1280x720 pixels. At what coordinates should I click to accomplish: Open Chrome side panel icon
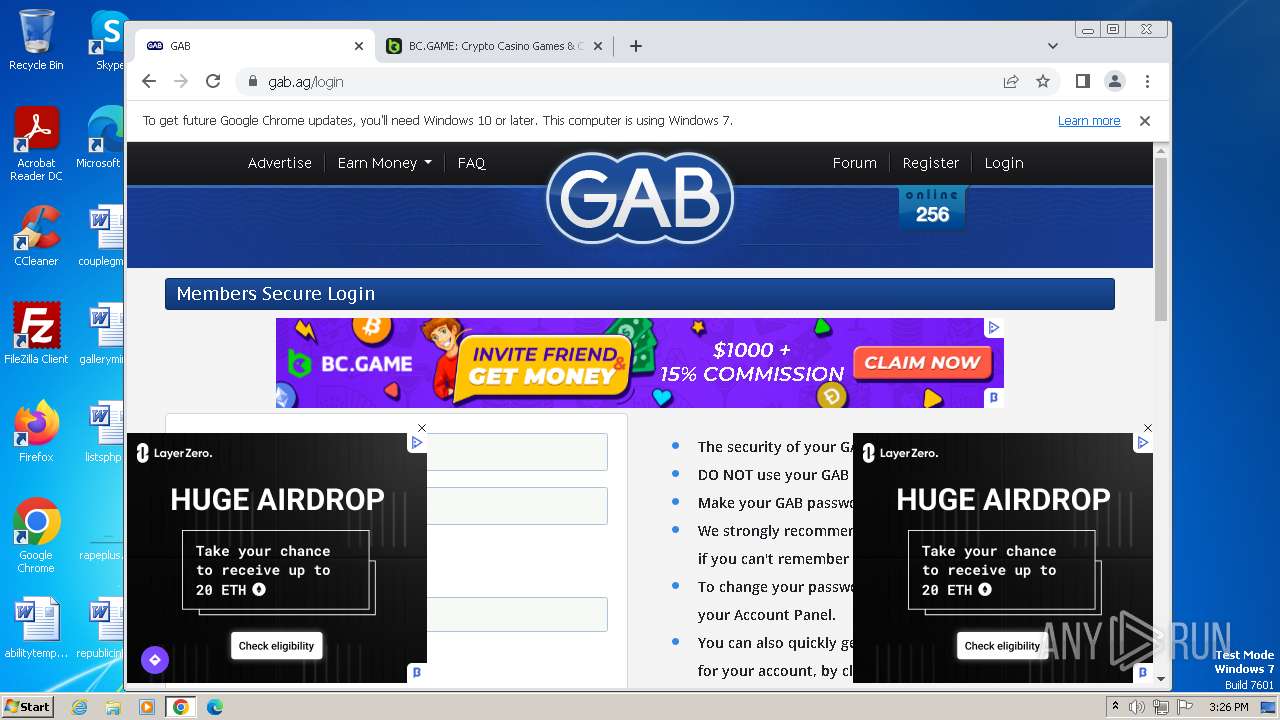coord(1082,81)
